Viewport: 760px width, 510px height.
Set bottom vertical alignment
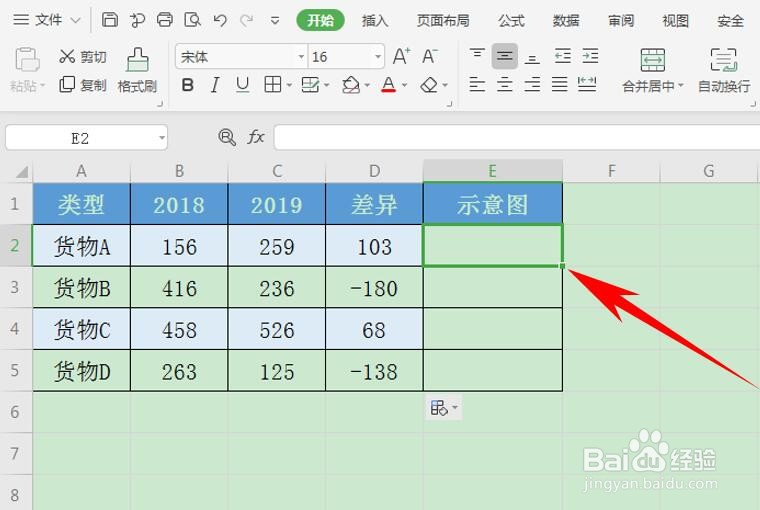[x=532, y=57]
